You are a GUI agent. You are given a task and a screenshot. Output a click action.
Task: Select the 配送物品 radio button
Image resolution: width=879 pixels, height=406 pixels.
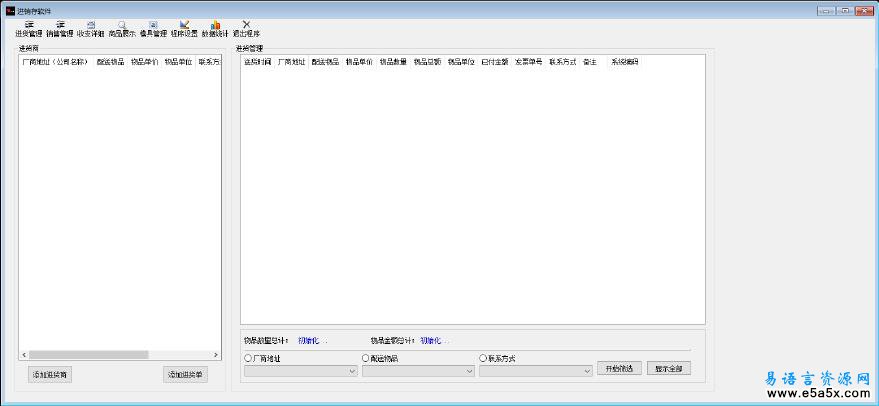click(365, 358)
